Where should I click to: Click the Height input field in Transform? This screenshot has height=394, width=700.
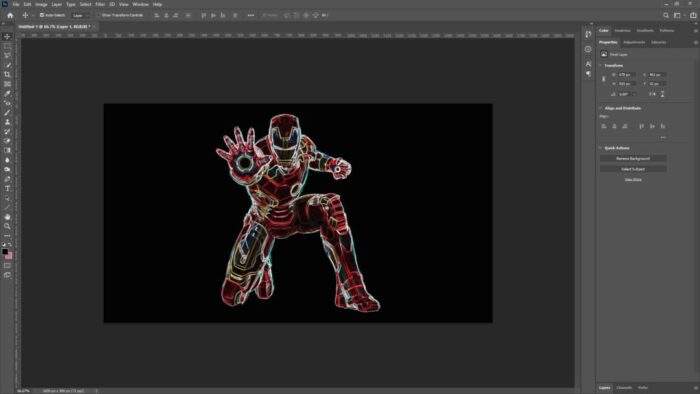627,84
